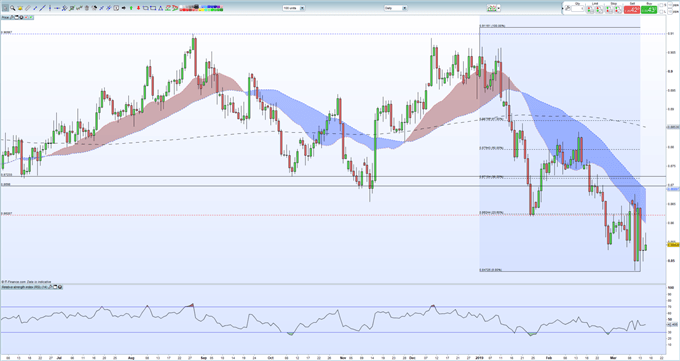The height and width of the screenshot is (361, 680).
Task: Select the cursor pointer tool
Action: (x=5, y=8)
